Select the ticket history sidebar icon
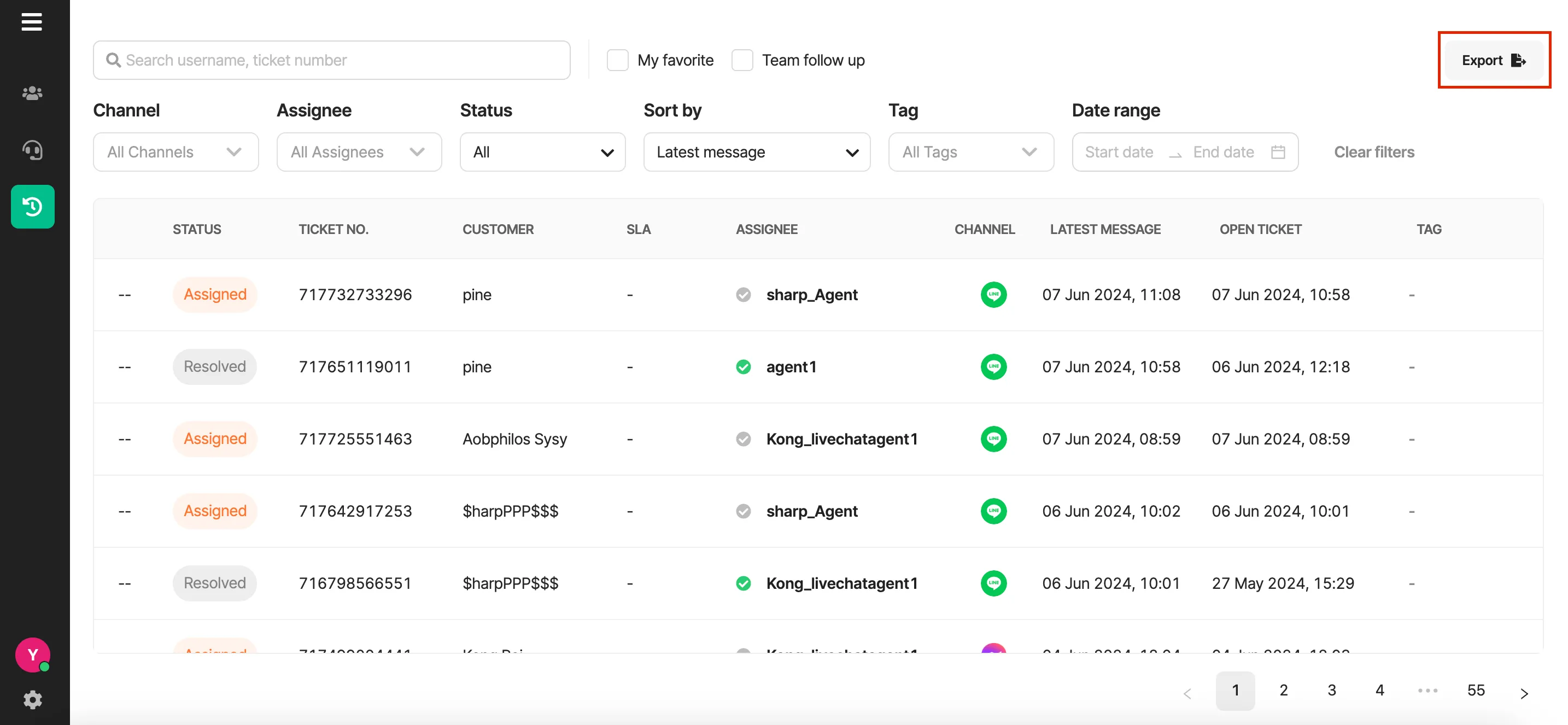The width and height of the screenshot is (1568, 725). point(32,207)
